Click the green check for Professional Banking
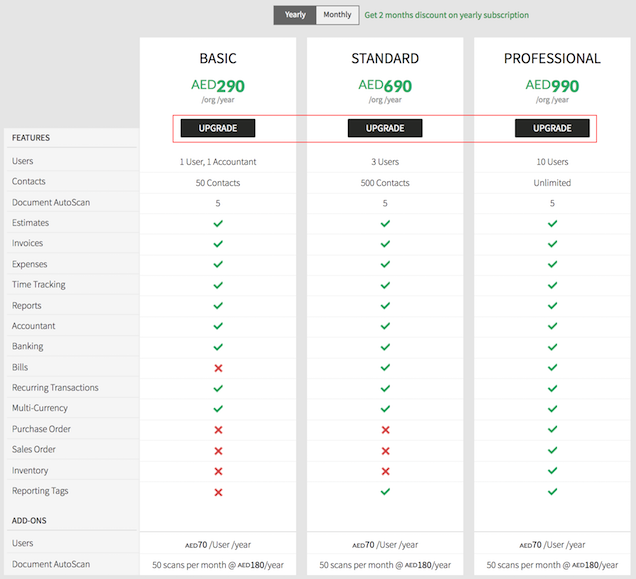 [552, 347]
